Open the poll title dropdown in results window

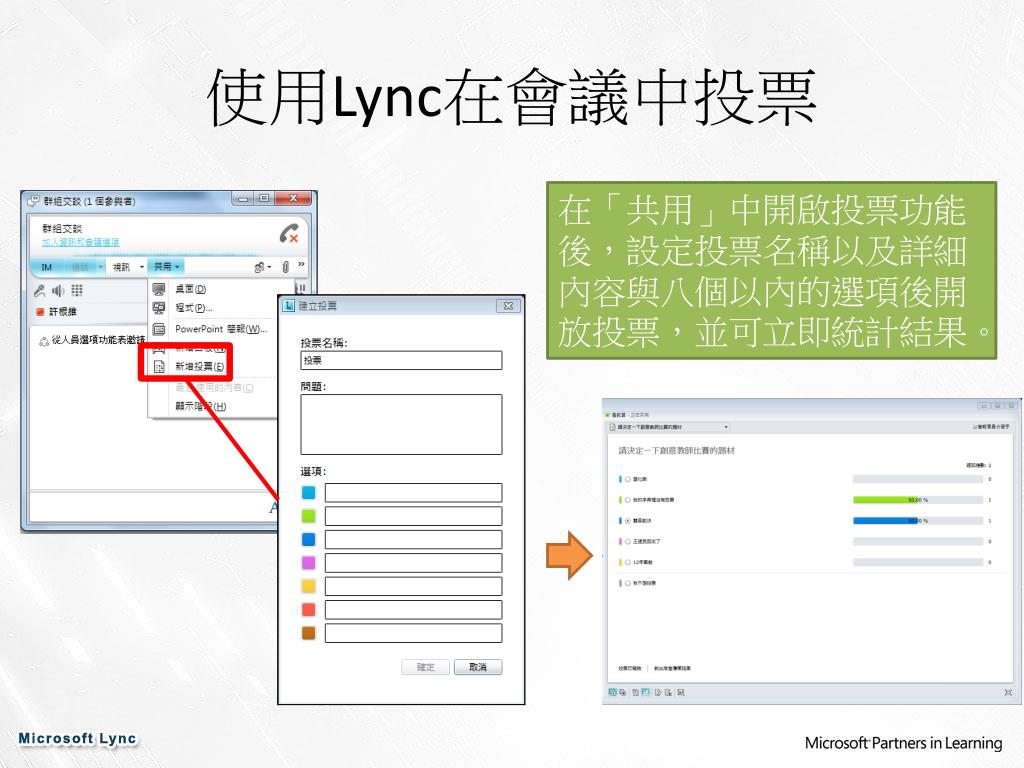pyautogui.click(x=726, y=427)
